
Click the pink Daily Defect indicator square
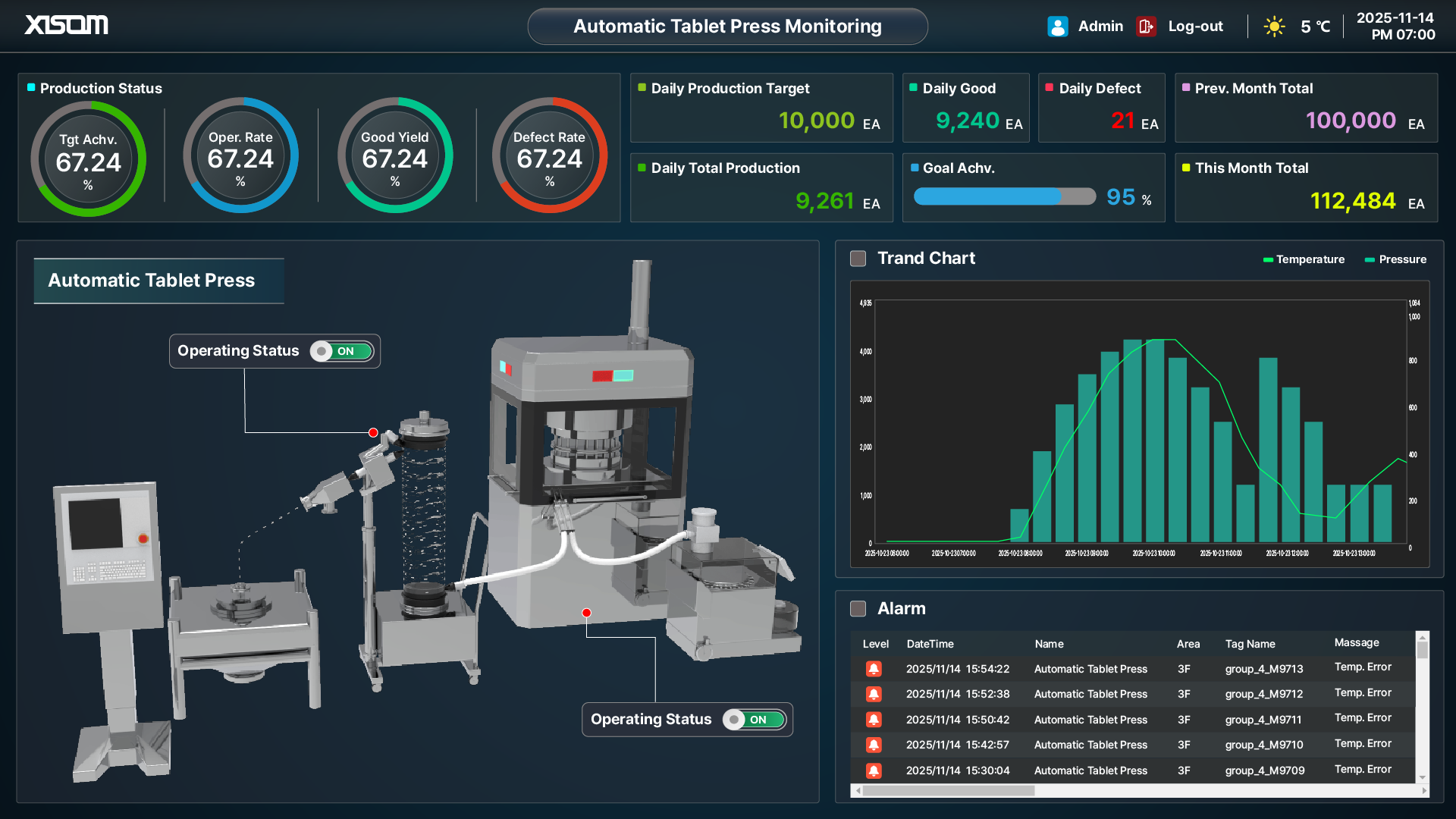coord(1050,88)
